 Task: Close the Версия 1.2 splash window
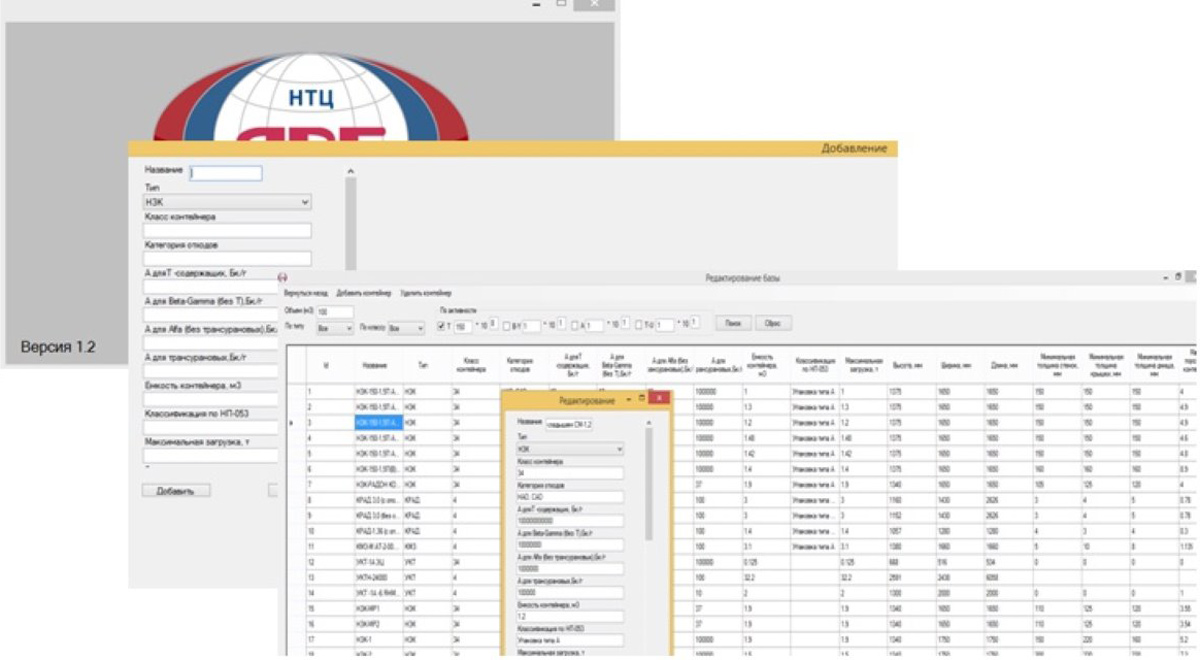[595, 5]
